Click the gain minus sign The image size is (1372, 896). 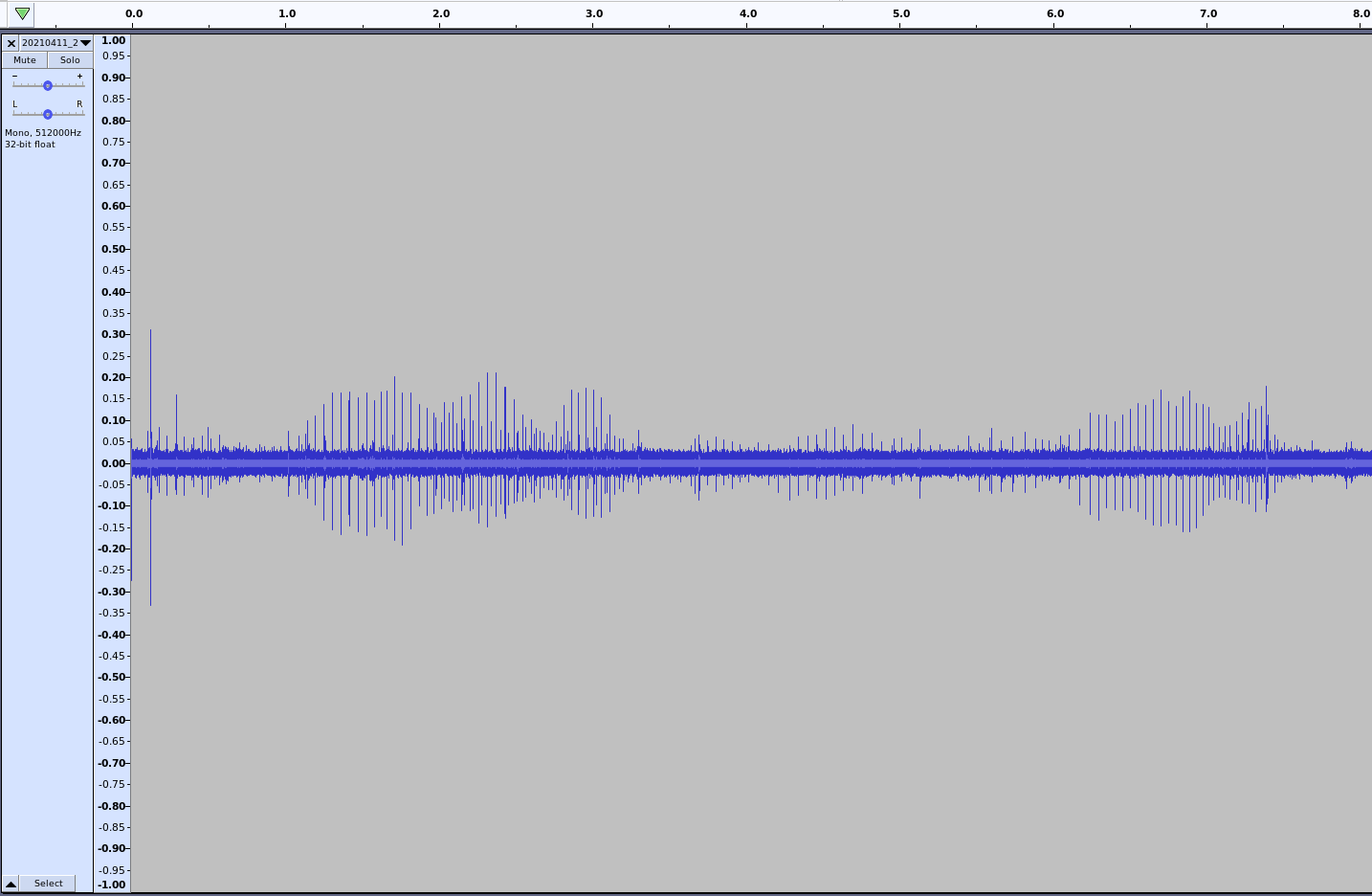14,76
